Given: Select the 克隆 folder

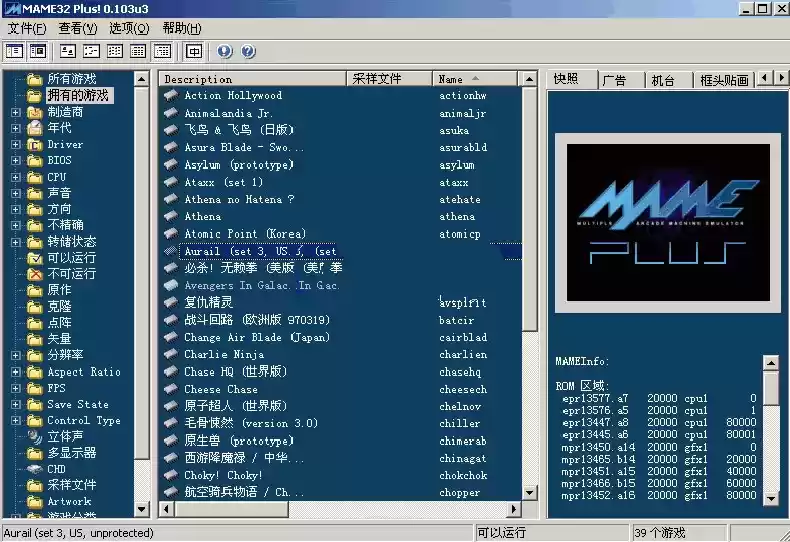Looking at the screenshot, I should point(59,306).
